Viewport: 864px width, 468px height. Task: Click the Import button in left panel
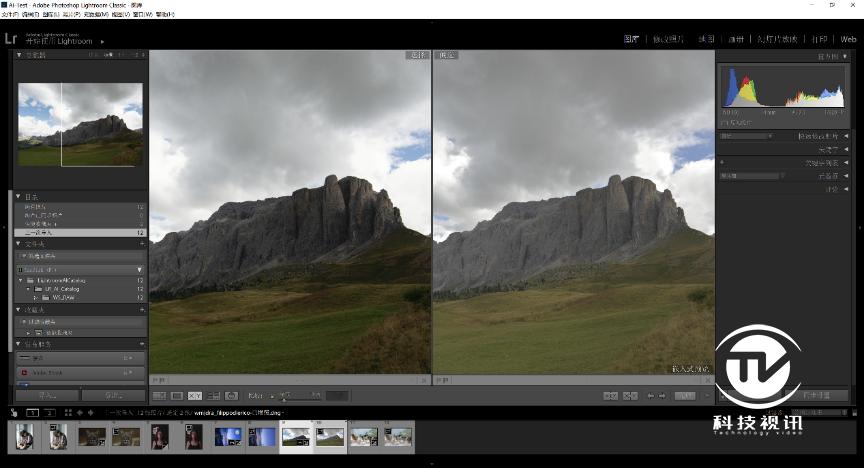pyautogui.click(x=46, y=395)
